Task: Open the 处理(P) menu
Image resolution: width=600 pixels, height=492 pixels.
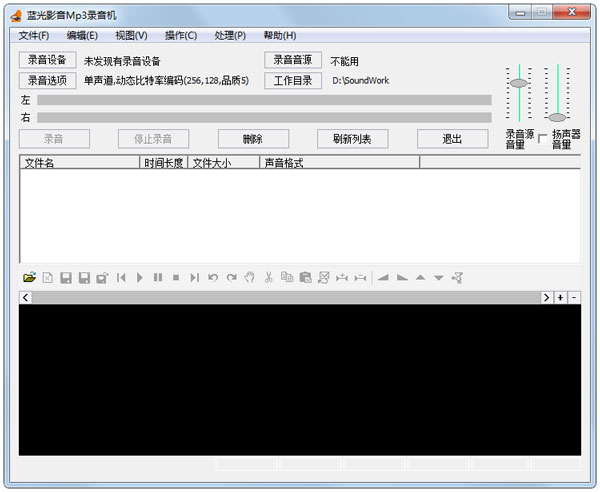Action: (x=230, y=36)
